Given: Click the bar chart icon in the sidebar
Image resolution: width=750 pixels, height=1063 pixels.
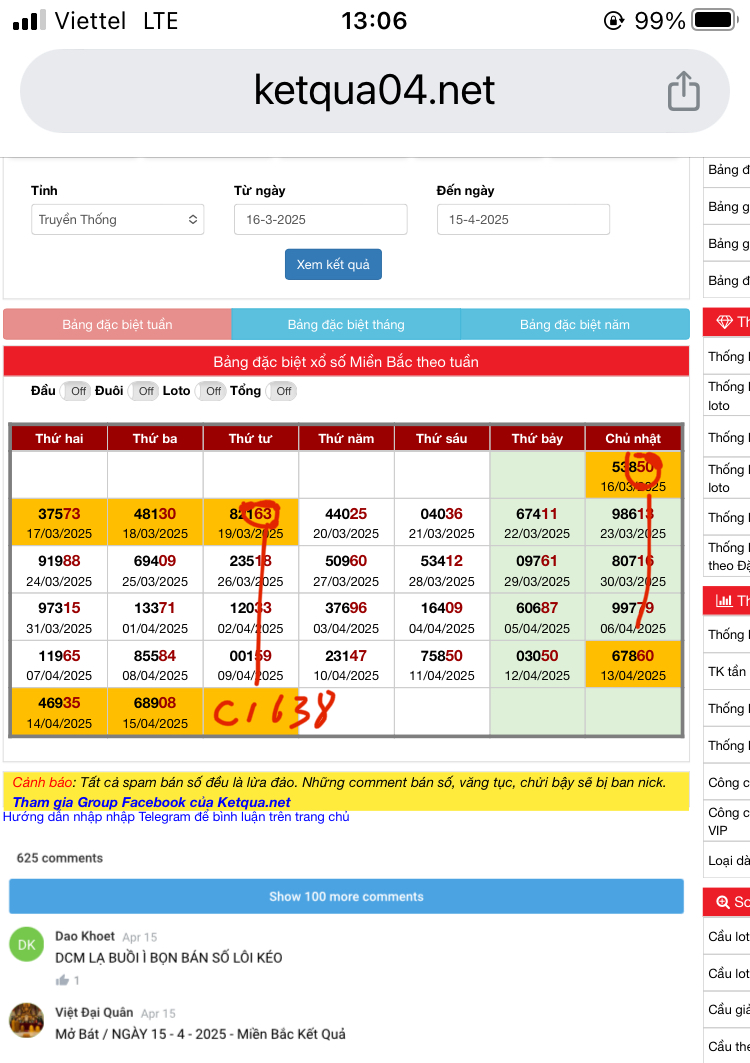Looking at the screenshot, I should 724,601.
